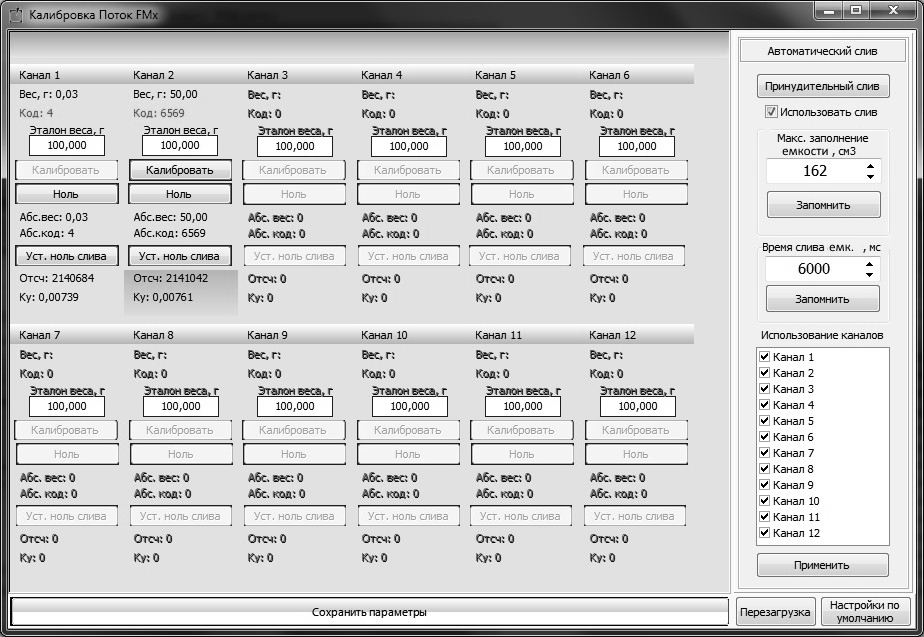Click Перезагрузка button

pyautogui.click(x=775, y=612)
